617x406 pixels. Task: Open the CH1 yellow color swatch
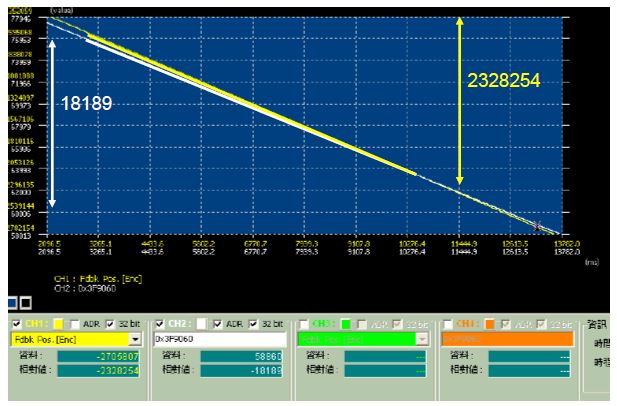point(58,324)
